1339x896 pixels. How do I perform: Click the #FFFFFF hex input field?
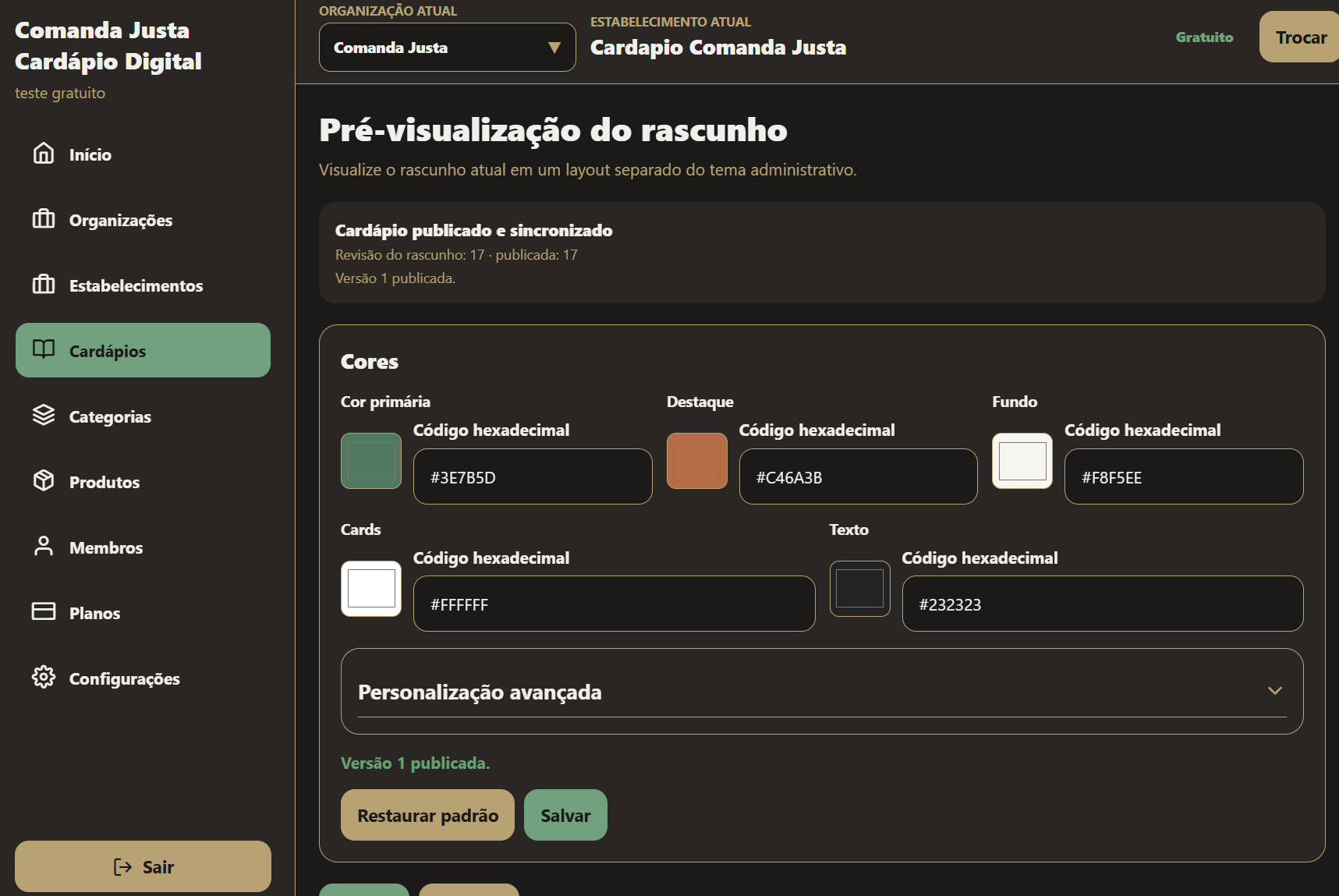click(x=615, y=604)
